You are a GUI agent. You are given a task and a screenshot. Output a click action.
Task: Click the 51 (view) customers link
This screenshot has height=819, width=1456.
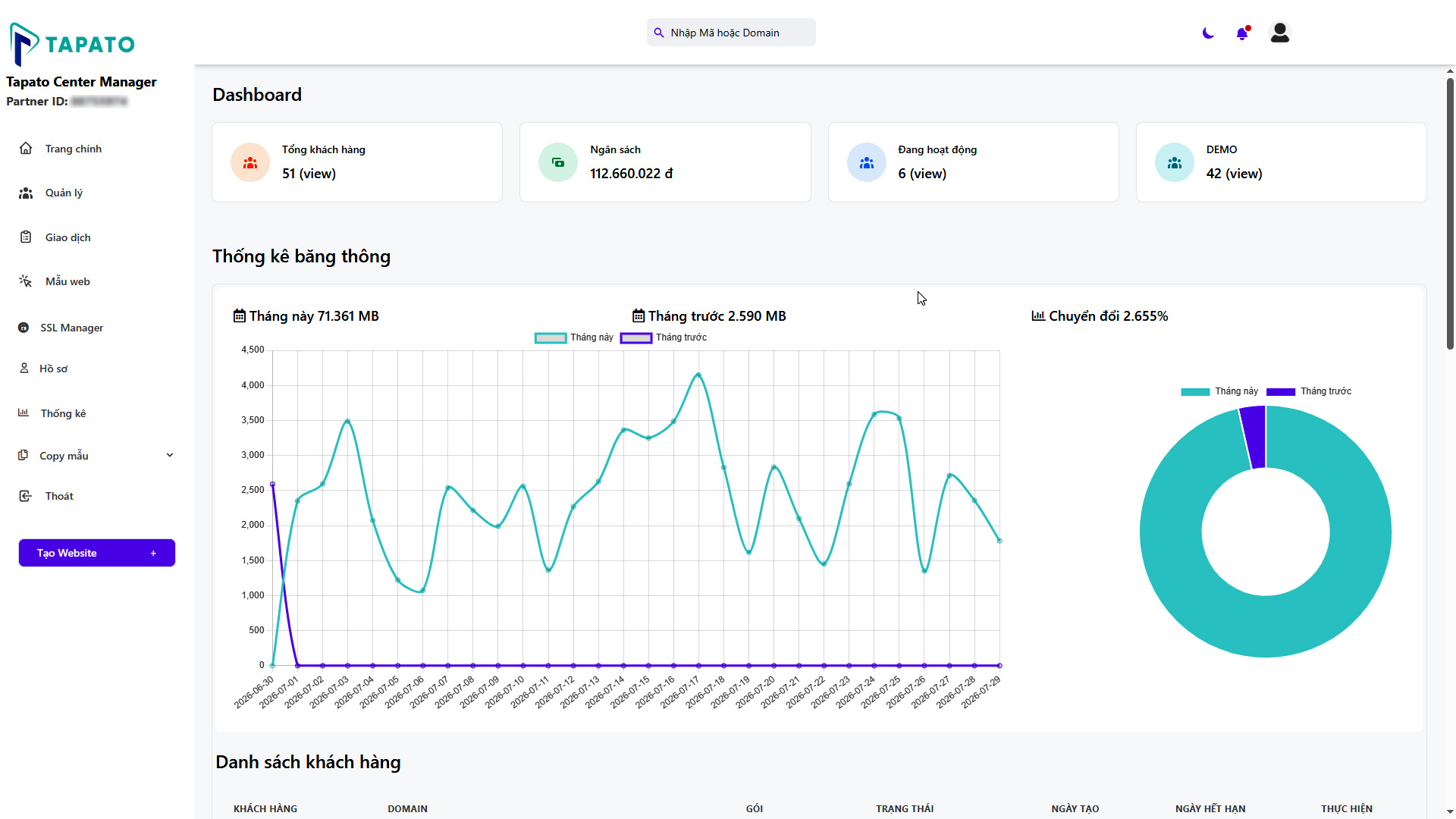click(309, 174)
